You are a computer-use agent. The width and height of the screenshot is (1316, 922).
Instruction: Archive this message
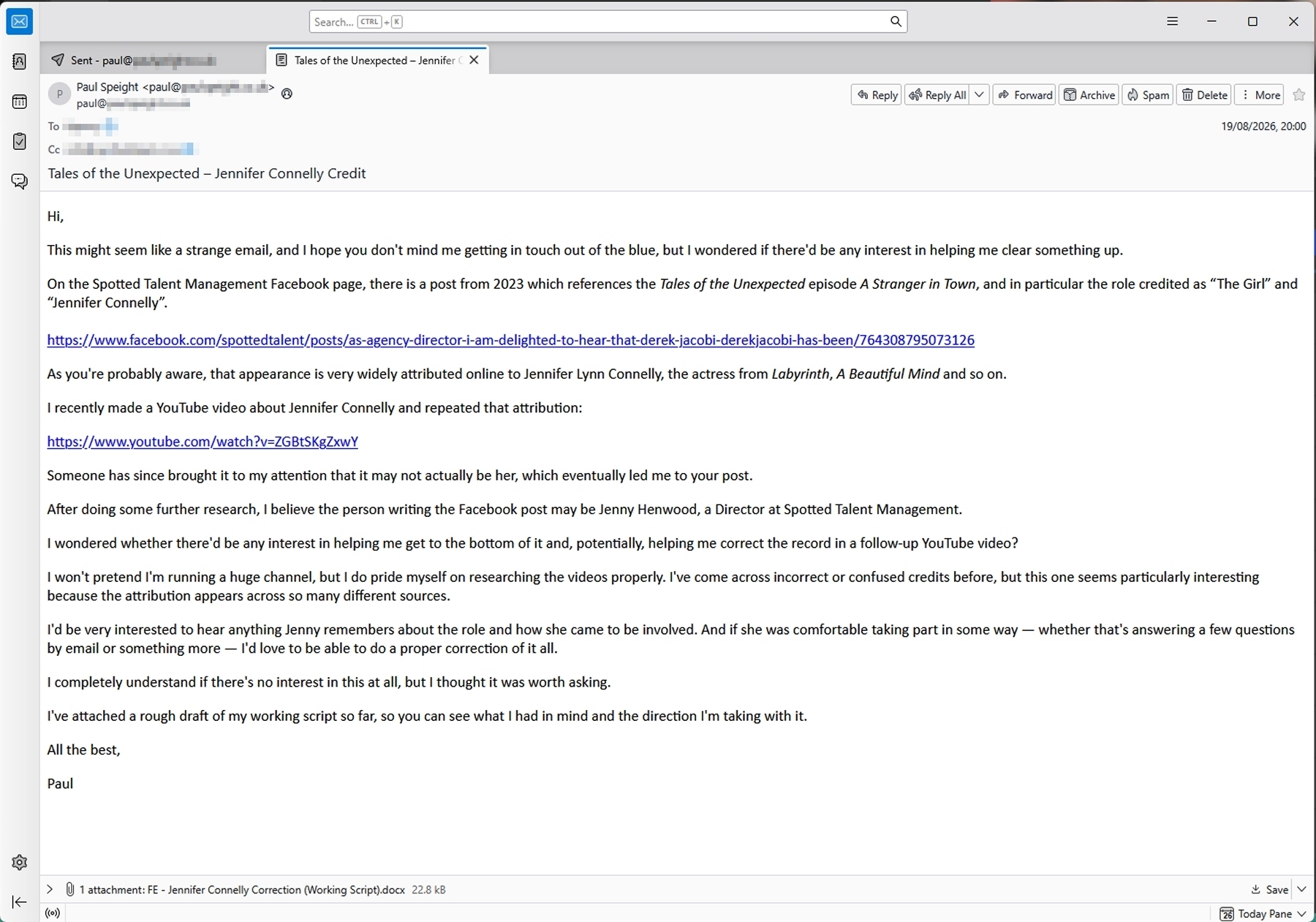point(1089,95)
